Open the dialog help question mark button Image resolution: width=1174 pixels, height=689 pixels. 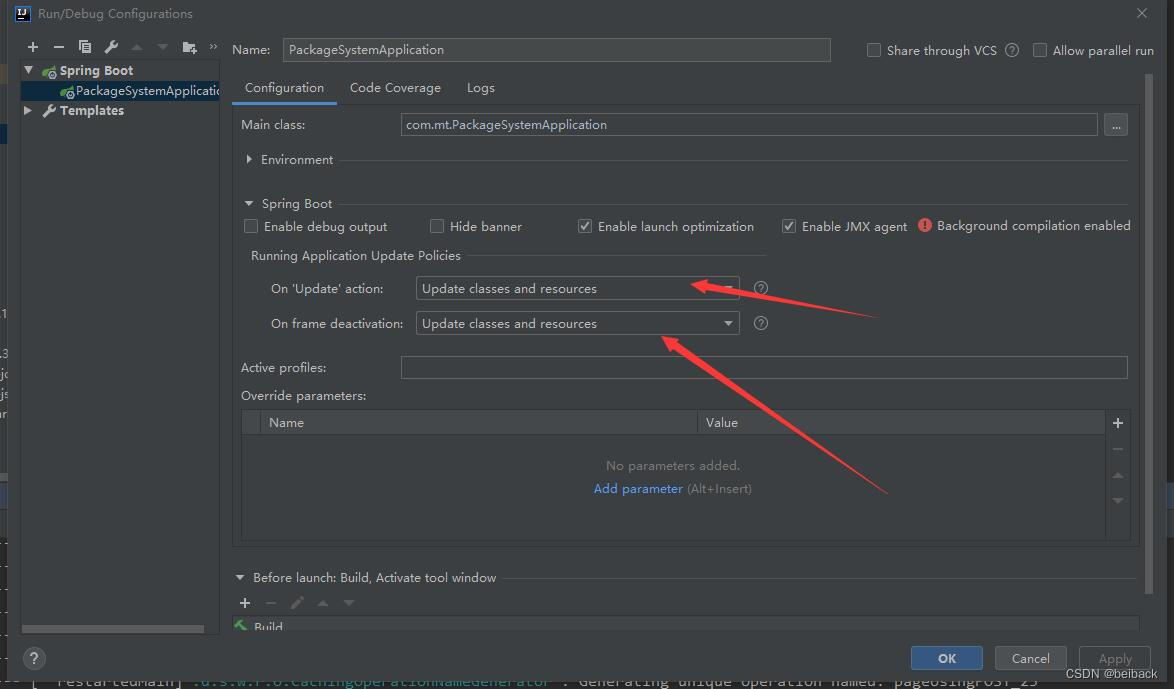(34, 658)
